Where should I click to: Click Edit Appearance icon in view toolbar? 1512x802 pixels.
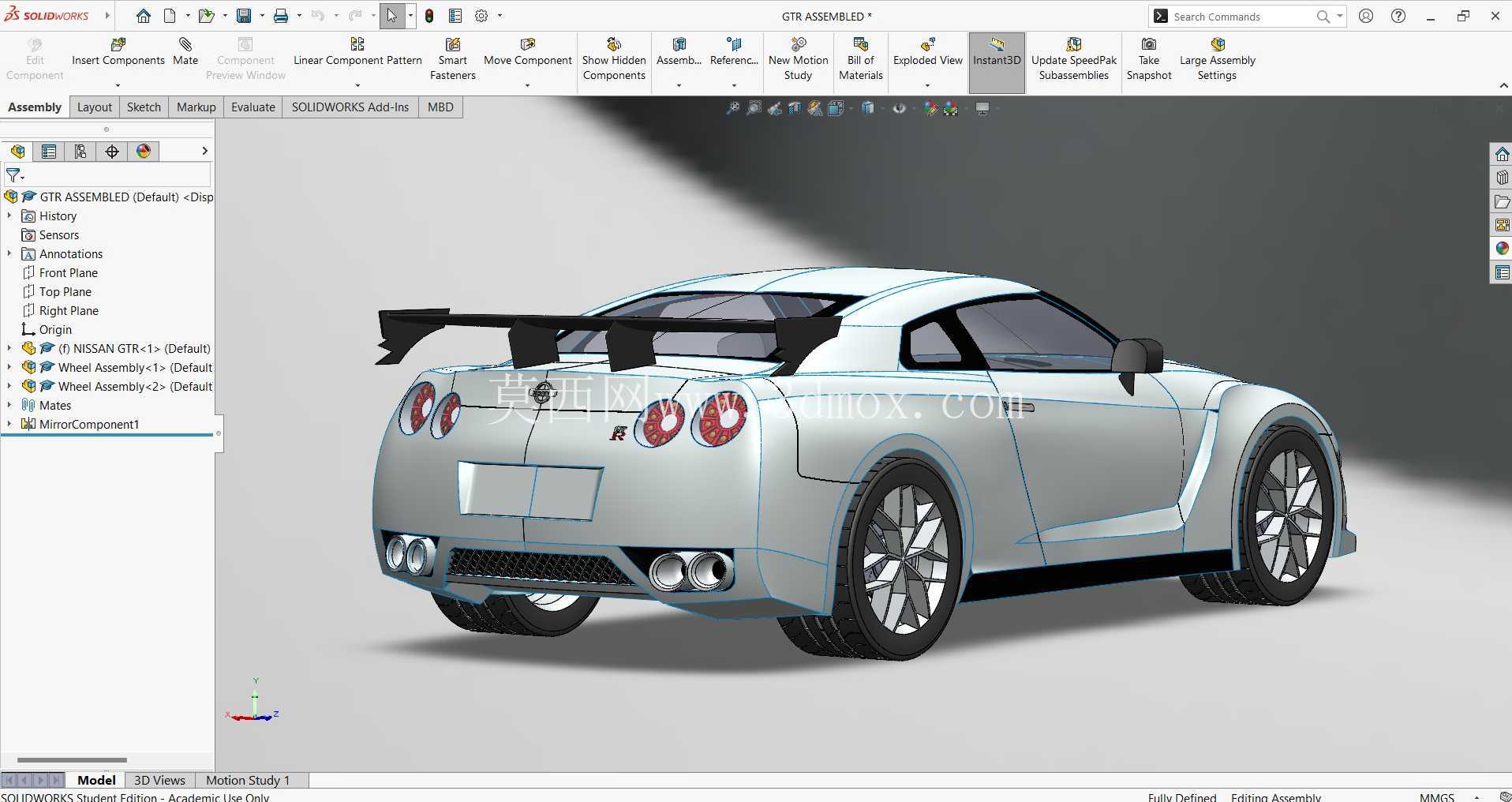[930, 108]
